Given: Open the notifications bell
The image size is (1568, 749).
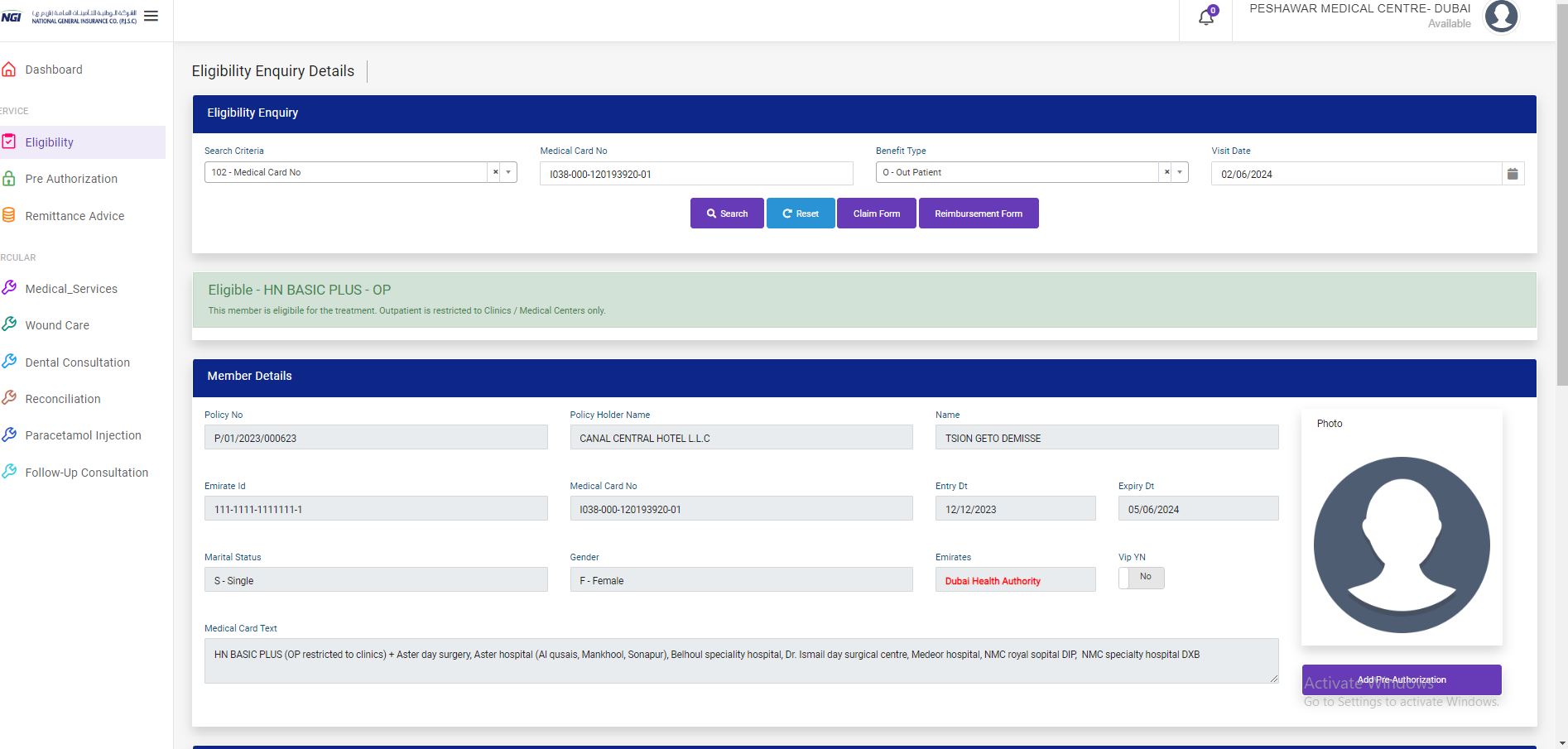Looking at the screenshot, I should (1206, 17).
